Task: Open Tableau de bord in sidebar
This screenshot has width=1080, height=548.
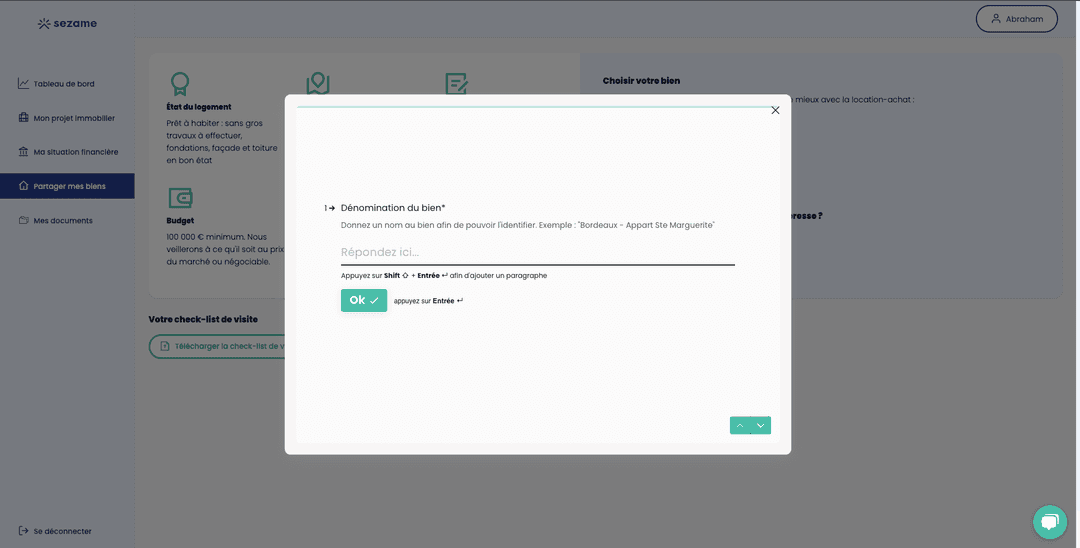Action: pos(63,84)
